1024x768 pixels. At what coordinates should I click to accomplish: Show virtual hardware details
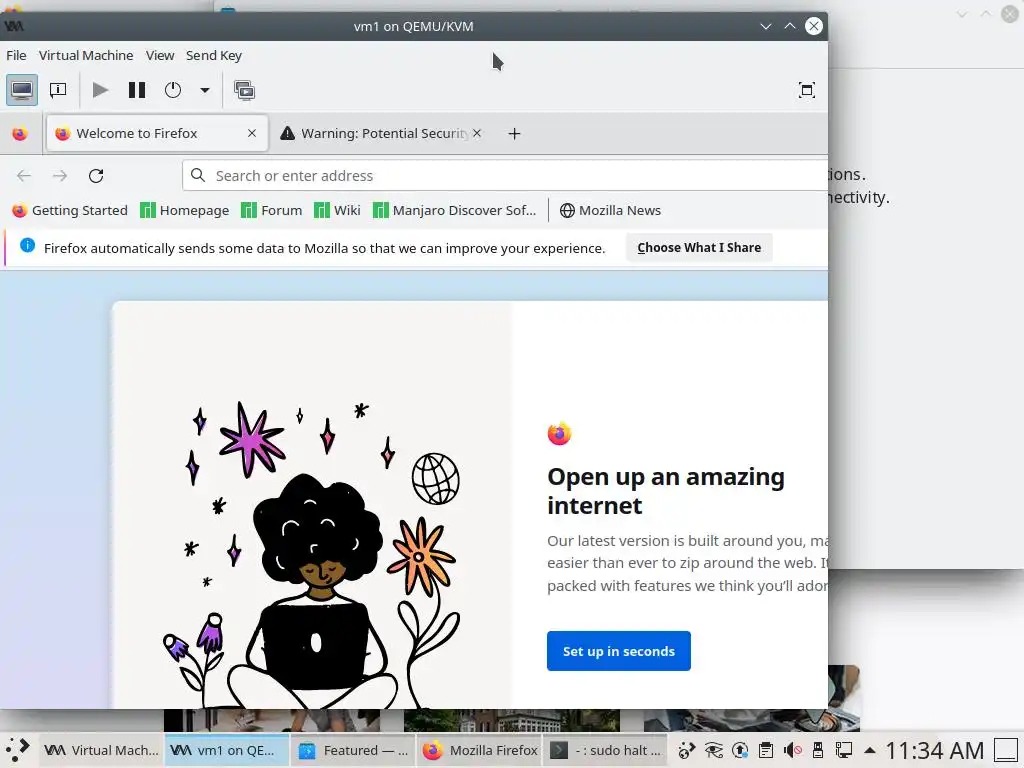[x=58, y=90]
